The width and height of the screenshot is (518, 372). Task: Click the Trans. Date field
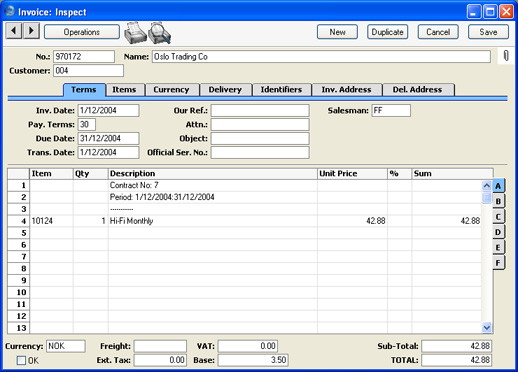[108, 152]
